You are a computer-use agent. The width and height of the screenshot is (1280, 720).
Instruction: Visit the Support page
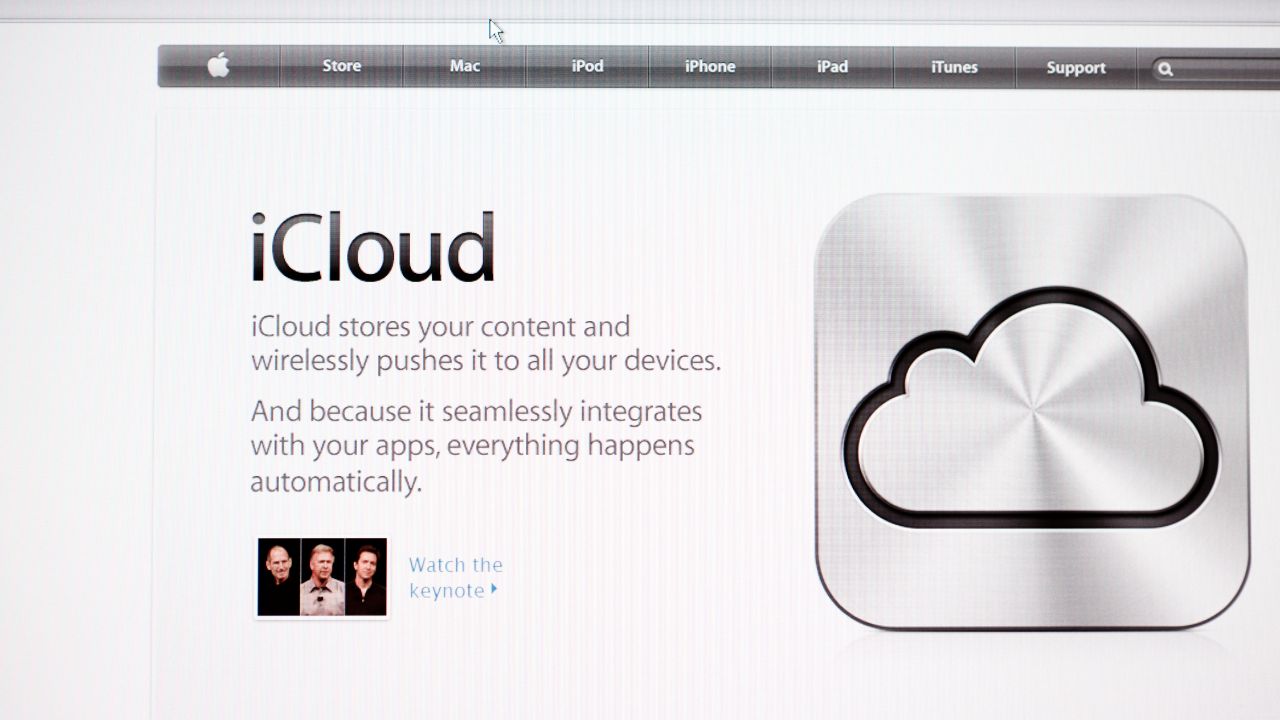point(1075,68)
